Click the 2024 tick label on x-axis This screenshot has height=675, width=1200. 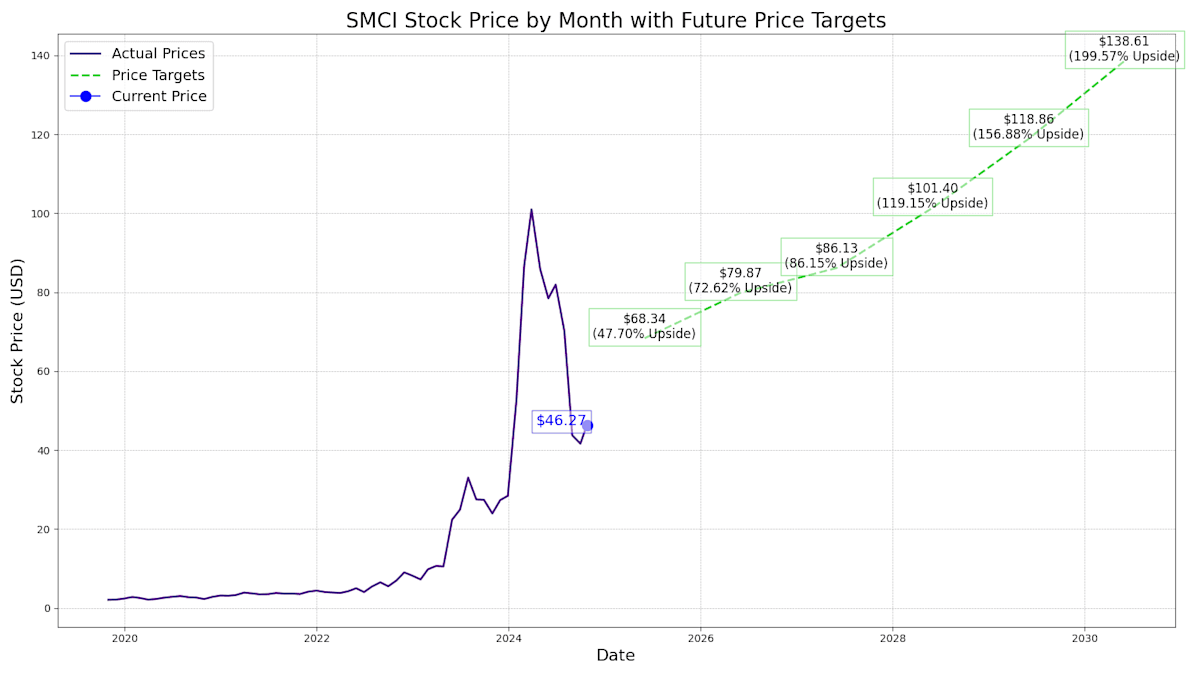[x=508, y=638]
